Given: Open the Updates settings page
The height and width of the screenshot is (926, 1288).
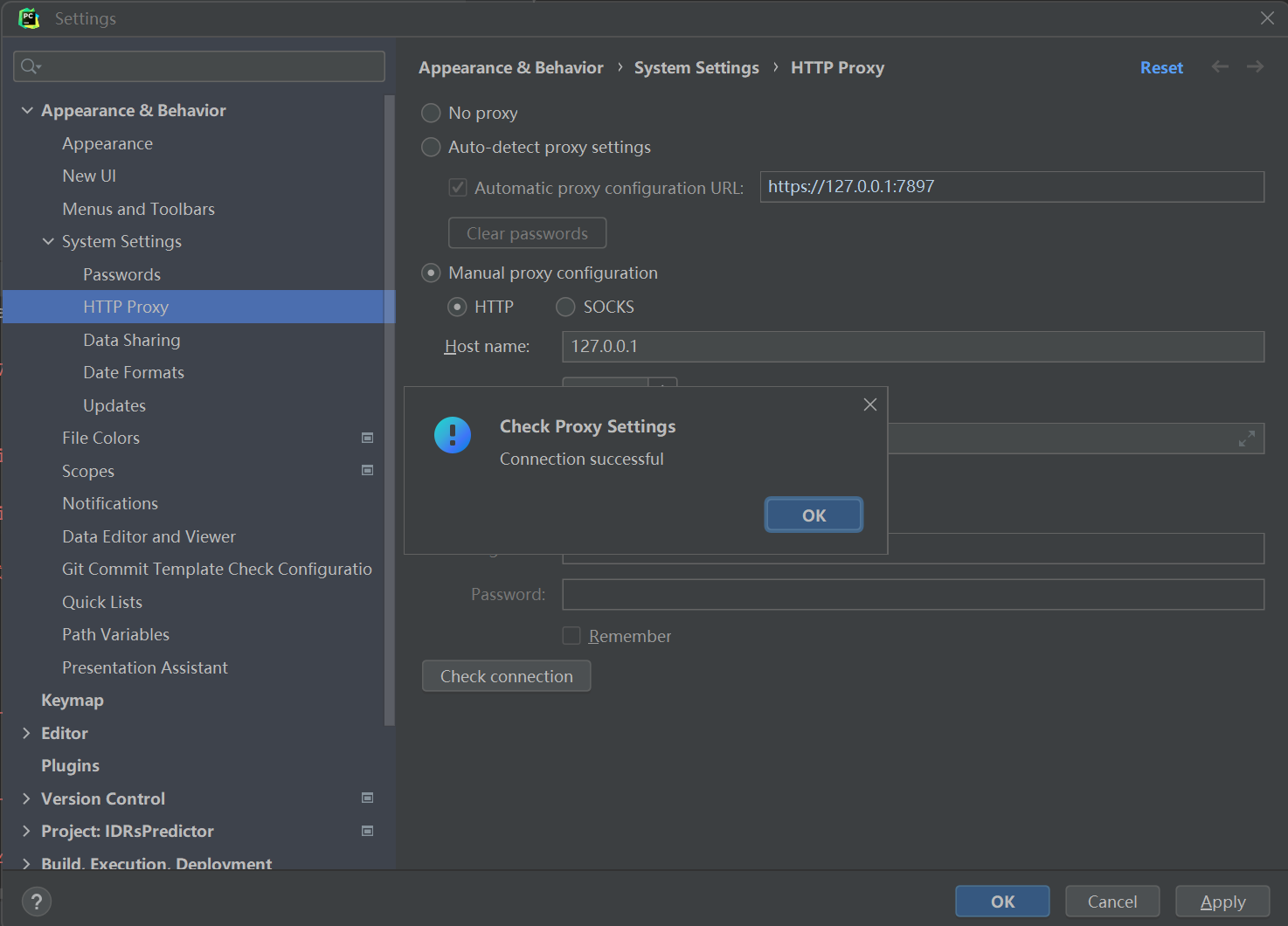Looking at the screenshot, I should (x=114, y=405).
